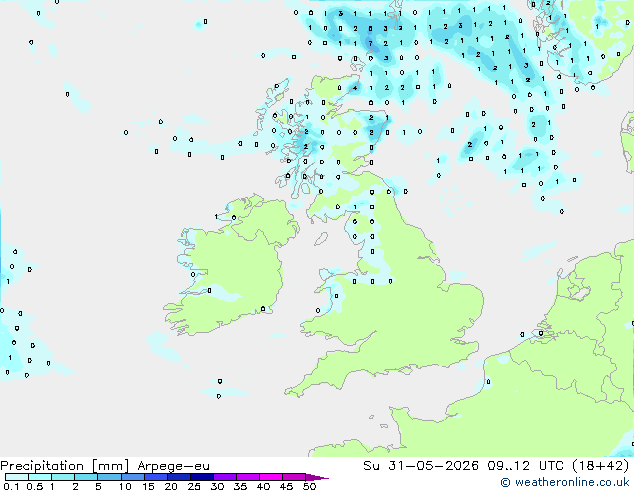Select the 5–10 mm legend swatch
Screen dimensions: 634x490
109,477
